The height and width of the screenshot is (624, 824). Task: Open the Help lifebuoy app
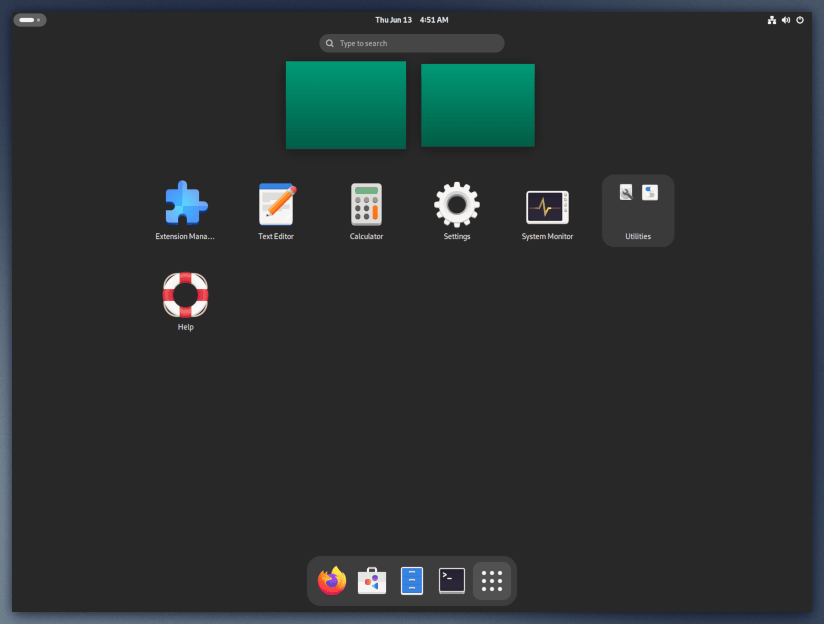point(186,295)
